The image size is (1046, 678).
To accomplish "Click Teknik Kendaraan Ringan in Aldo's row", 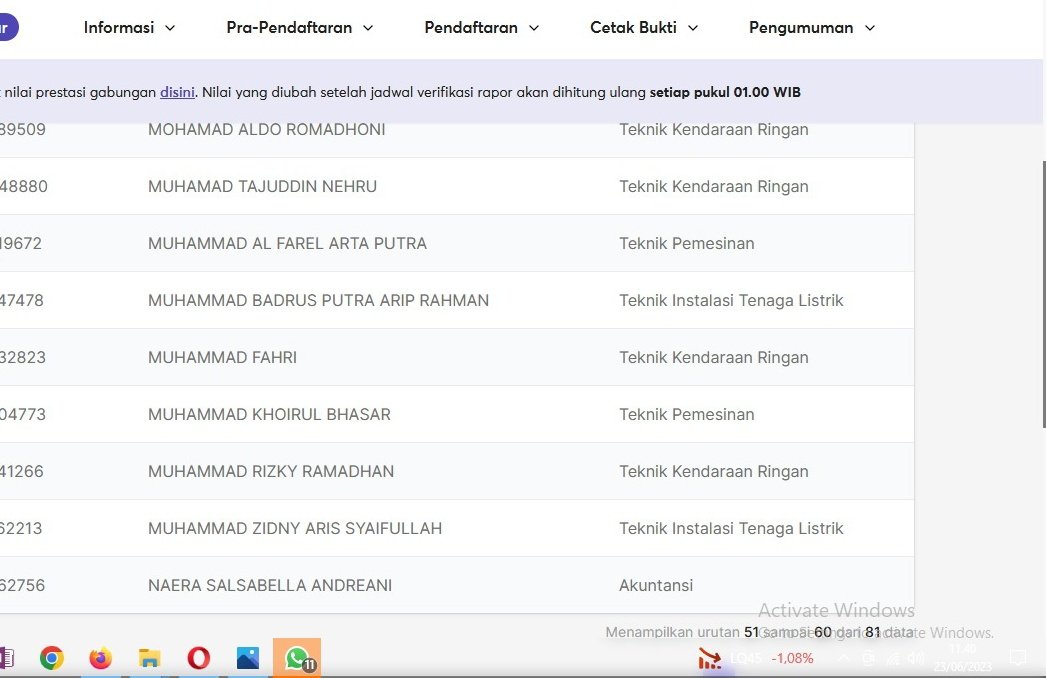I will (714, 129).
